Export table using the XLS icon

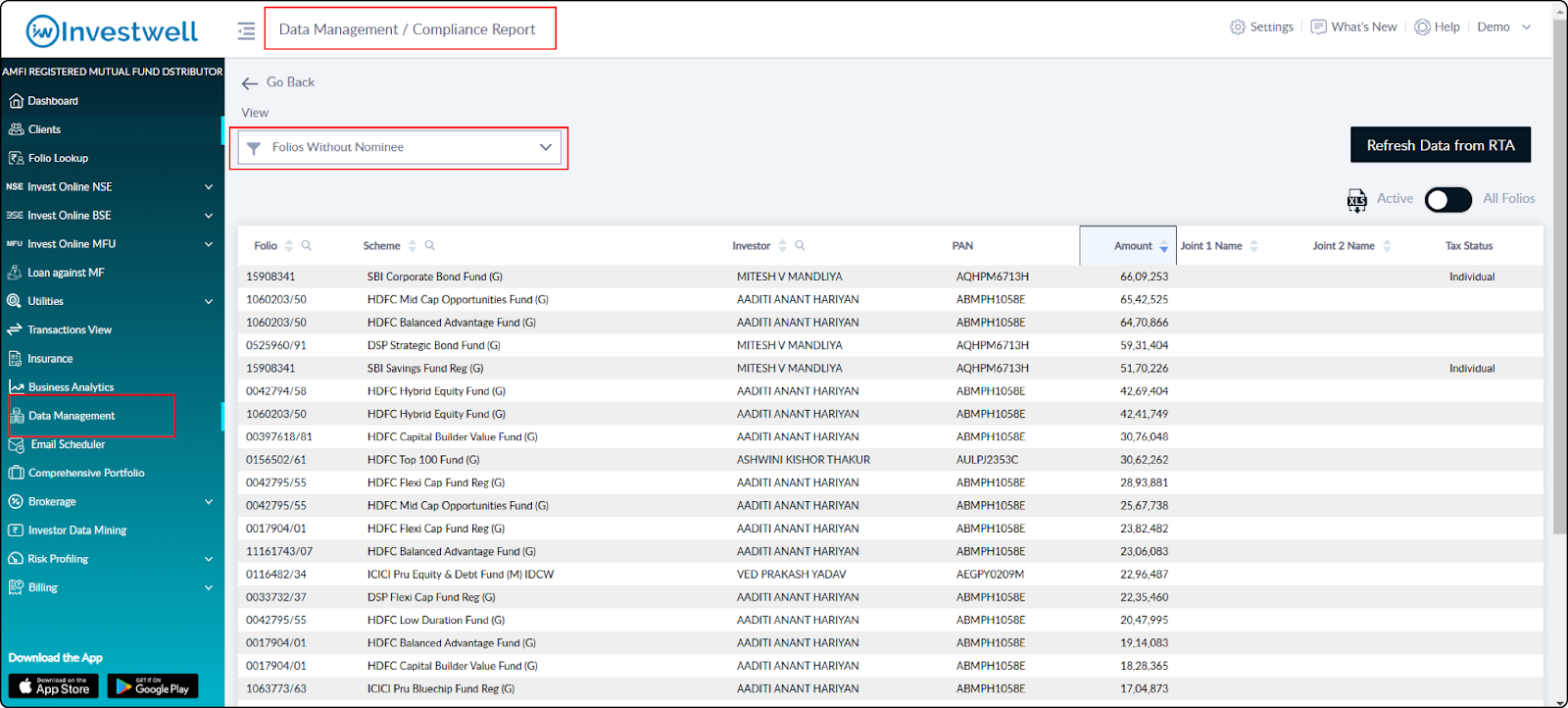pos(1356,201)
